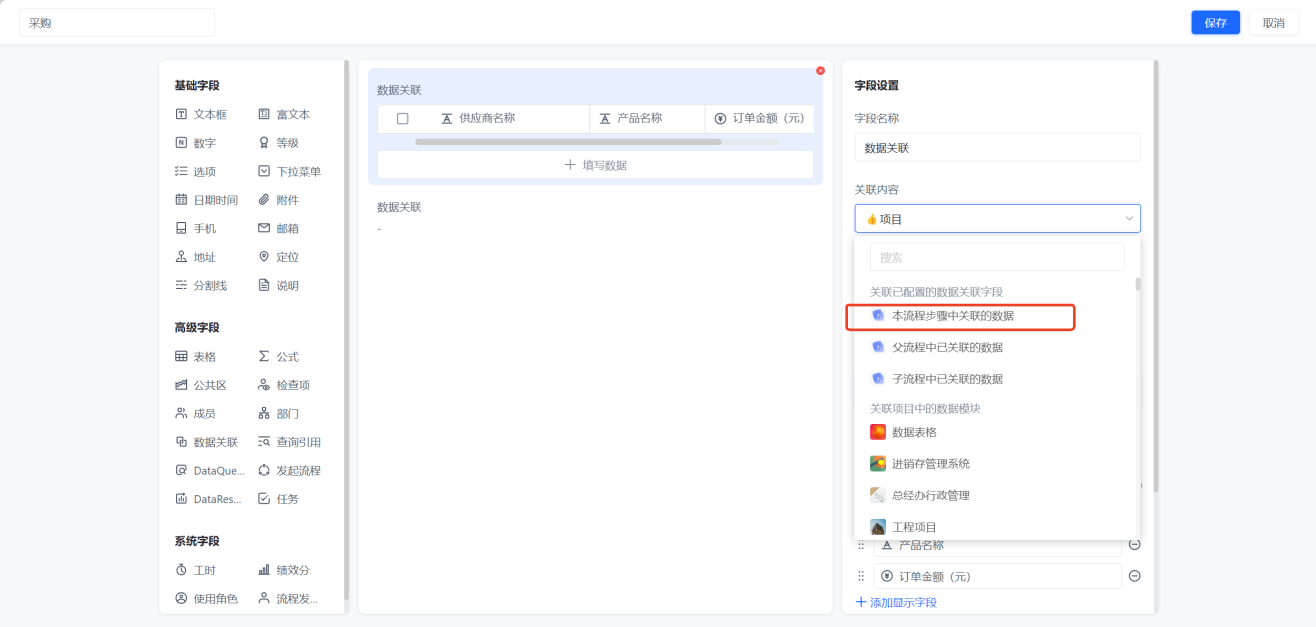Add a 数字 number field
Image resolution: width=1316 pixels, height=627 pixels.
(x=196, y=143)
